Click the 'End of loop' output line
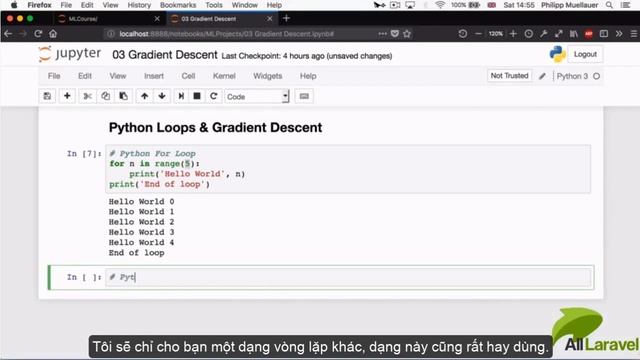The width and height of the screenshot is (640, 360). pyautogui.click(x=136, y=253)
